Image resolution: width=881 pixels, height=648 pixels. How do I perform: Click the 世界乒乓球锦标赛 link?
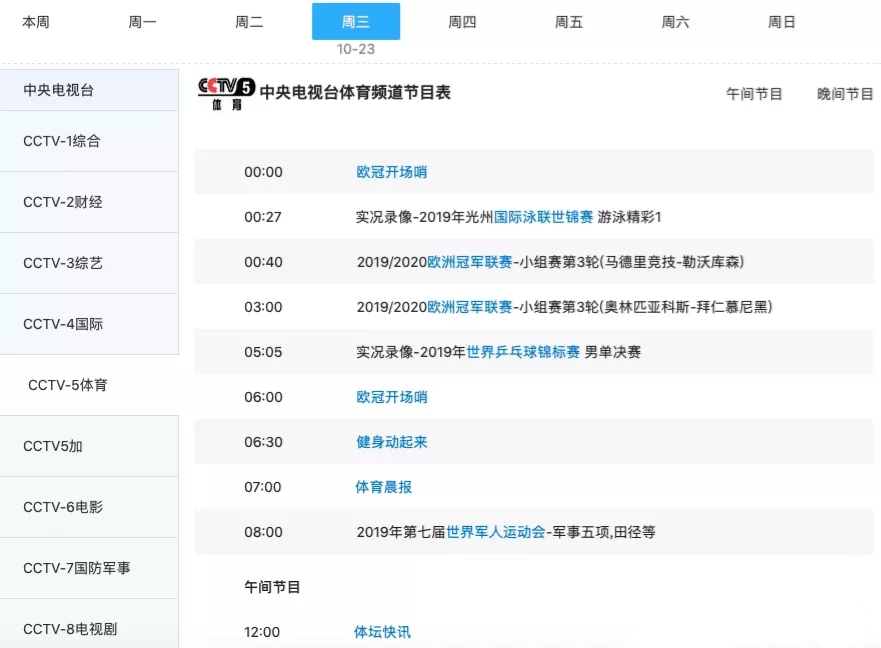click(x=523, y=352)
